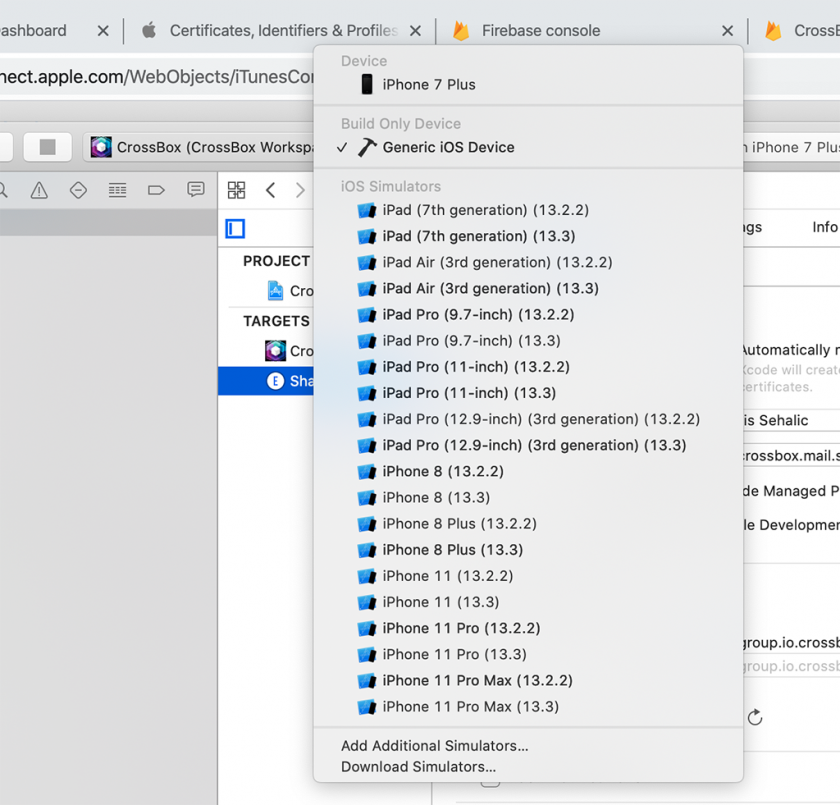Choose iPad (7th generation) (13.3) simulator
The width and height of the screenshot is (840, 805).
coord(528,236)
